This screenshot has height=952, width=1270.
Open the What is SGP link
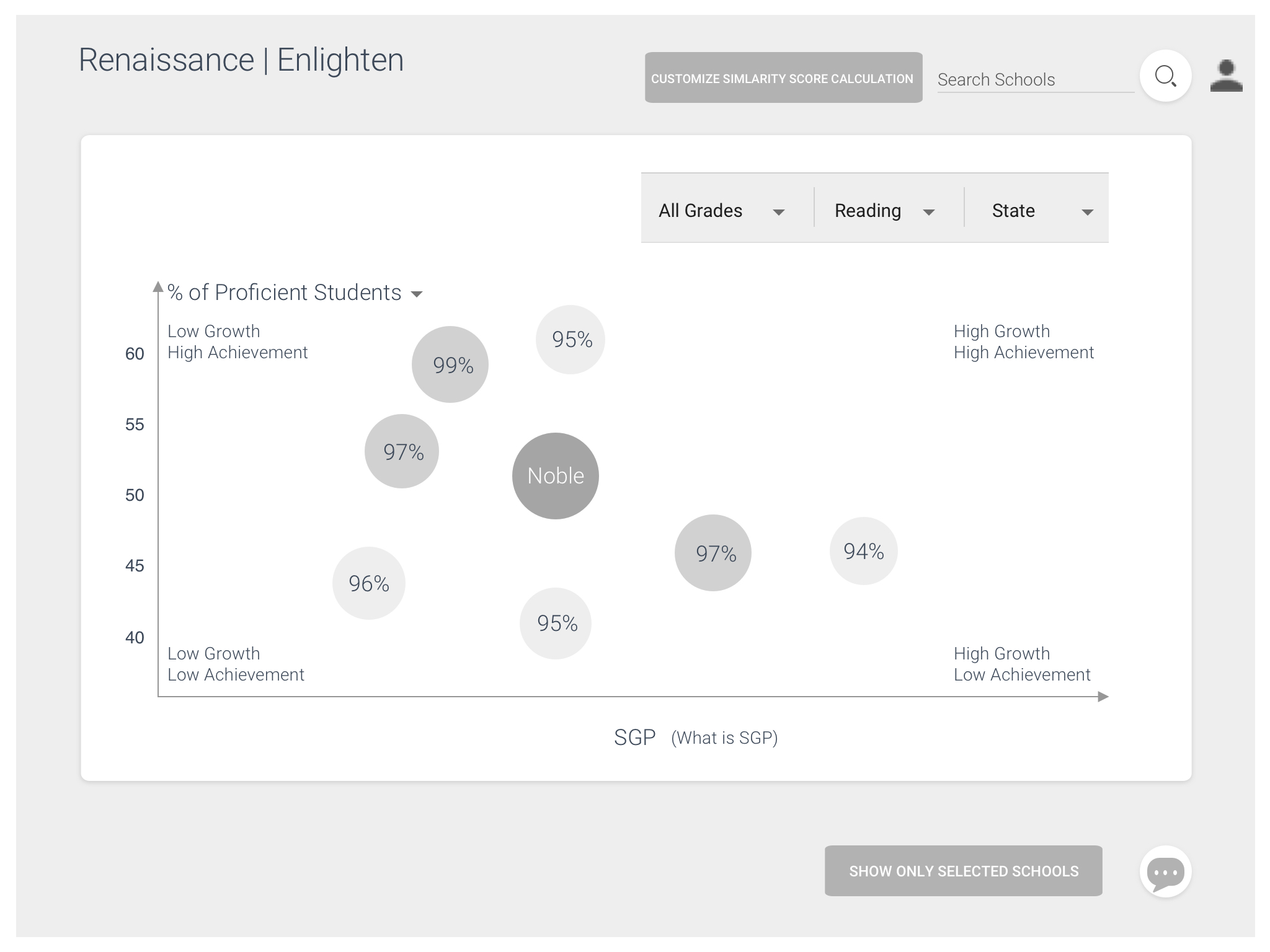click(724, 738)
